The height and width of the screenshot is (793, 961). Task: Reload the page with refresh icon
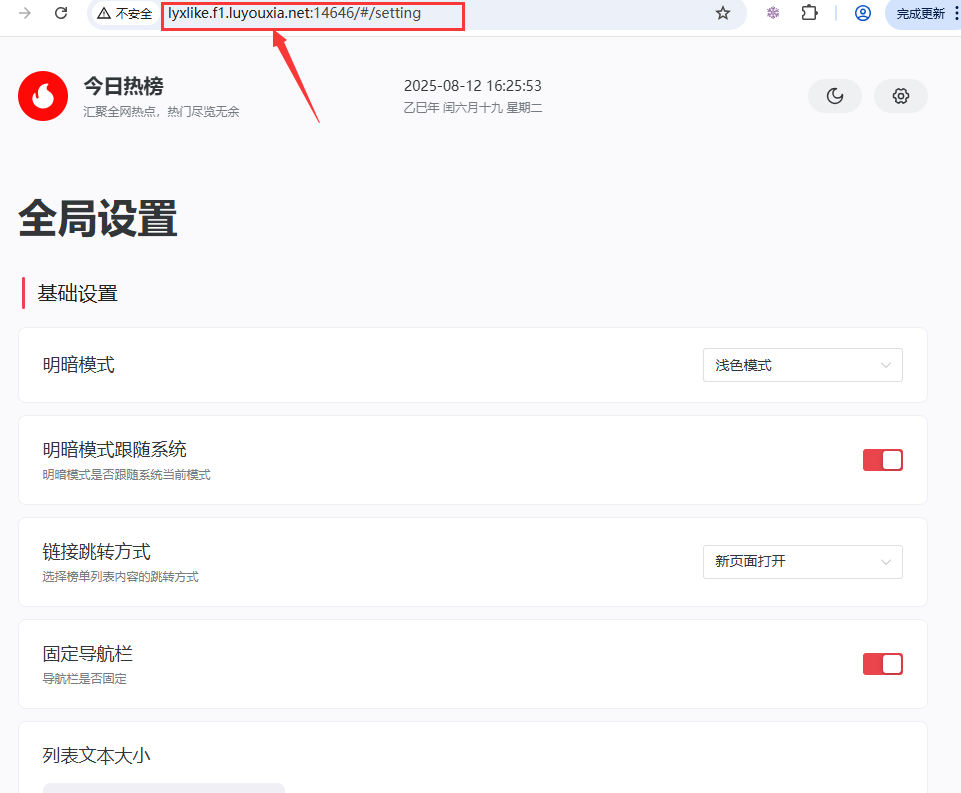[x=61, y=13]
